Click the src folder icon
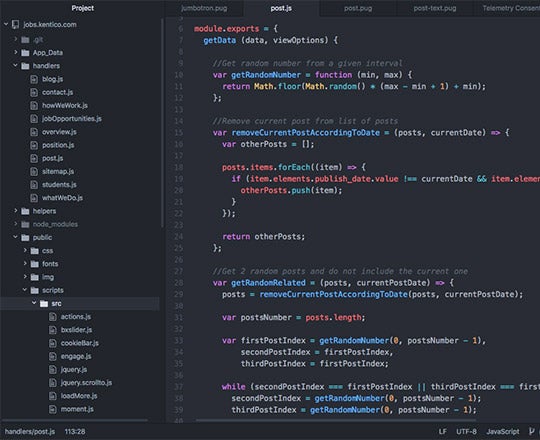 44,304
